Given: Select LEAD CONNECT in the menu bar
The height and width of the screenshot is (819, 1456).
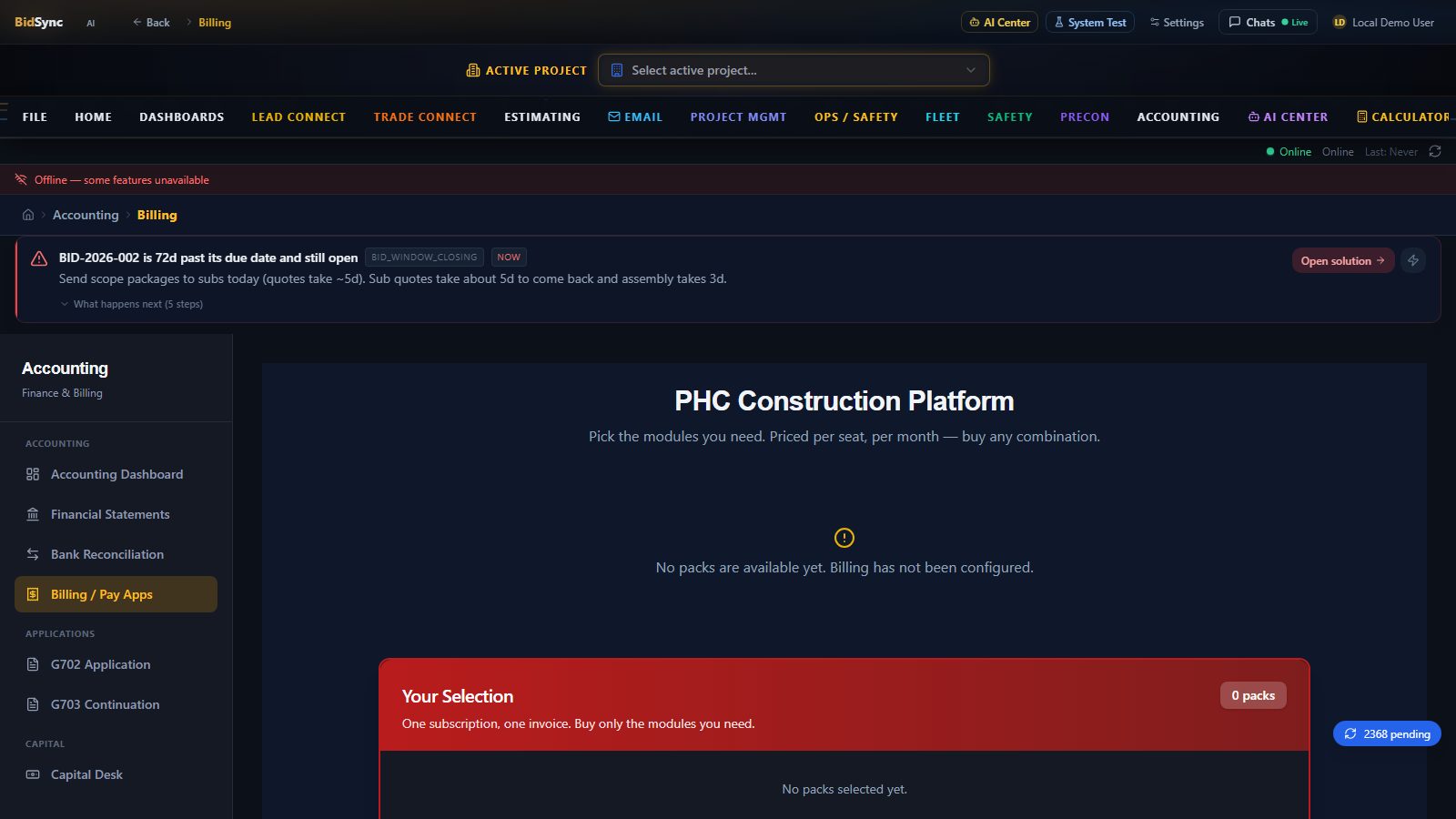Looking at the screenshot, I should click(298, 116).
